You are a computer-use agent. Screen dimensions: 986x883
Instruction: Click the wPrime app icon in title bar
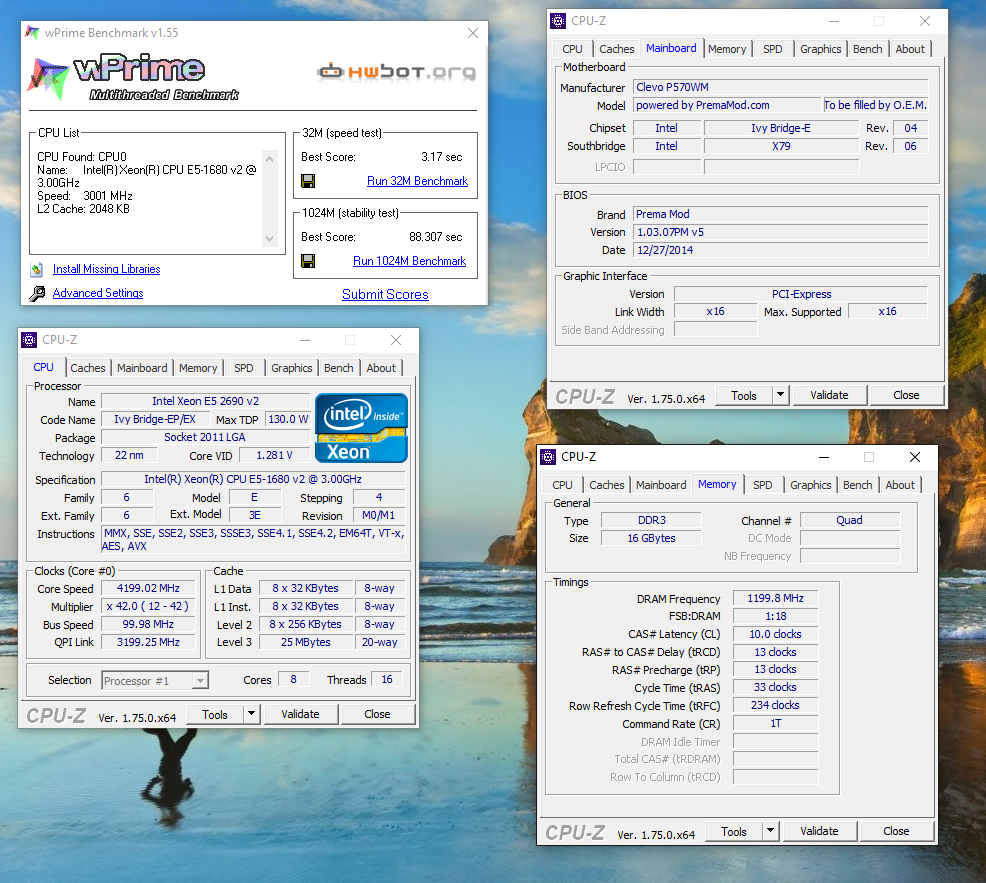(x=32, y=33)
